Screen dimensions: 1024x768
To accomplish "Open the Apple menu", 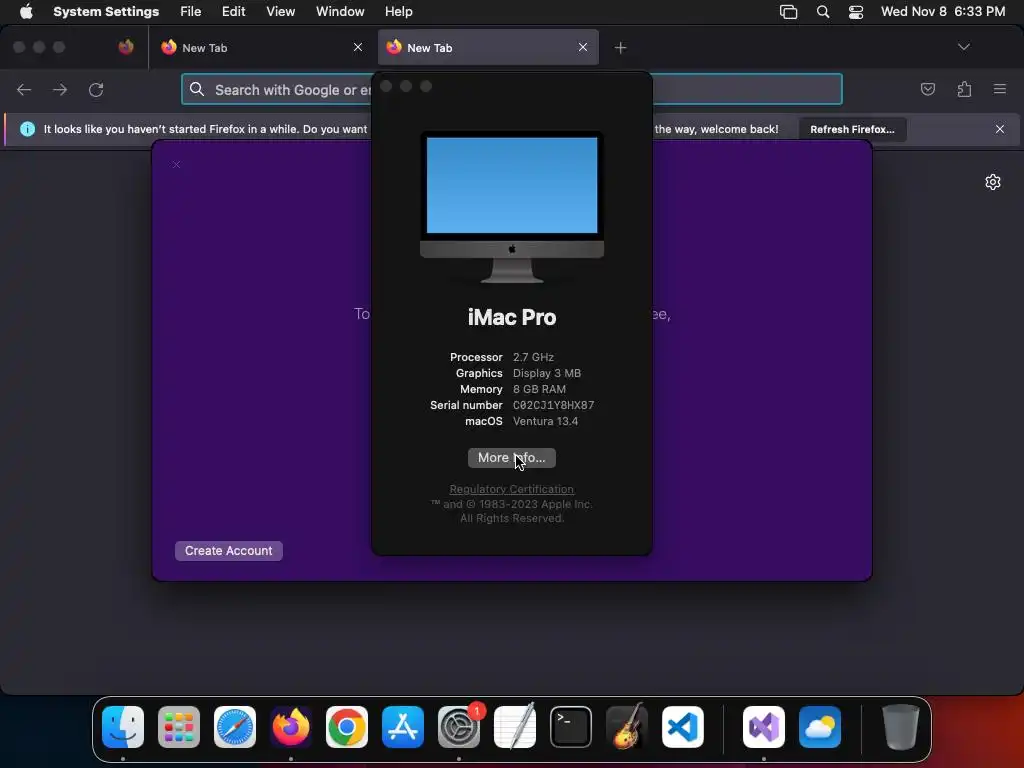I will coord(26,11).
